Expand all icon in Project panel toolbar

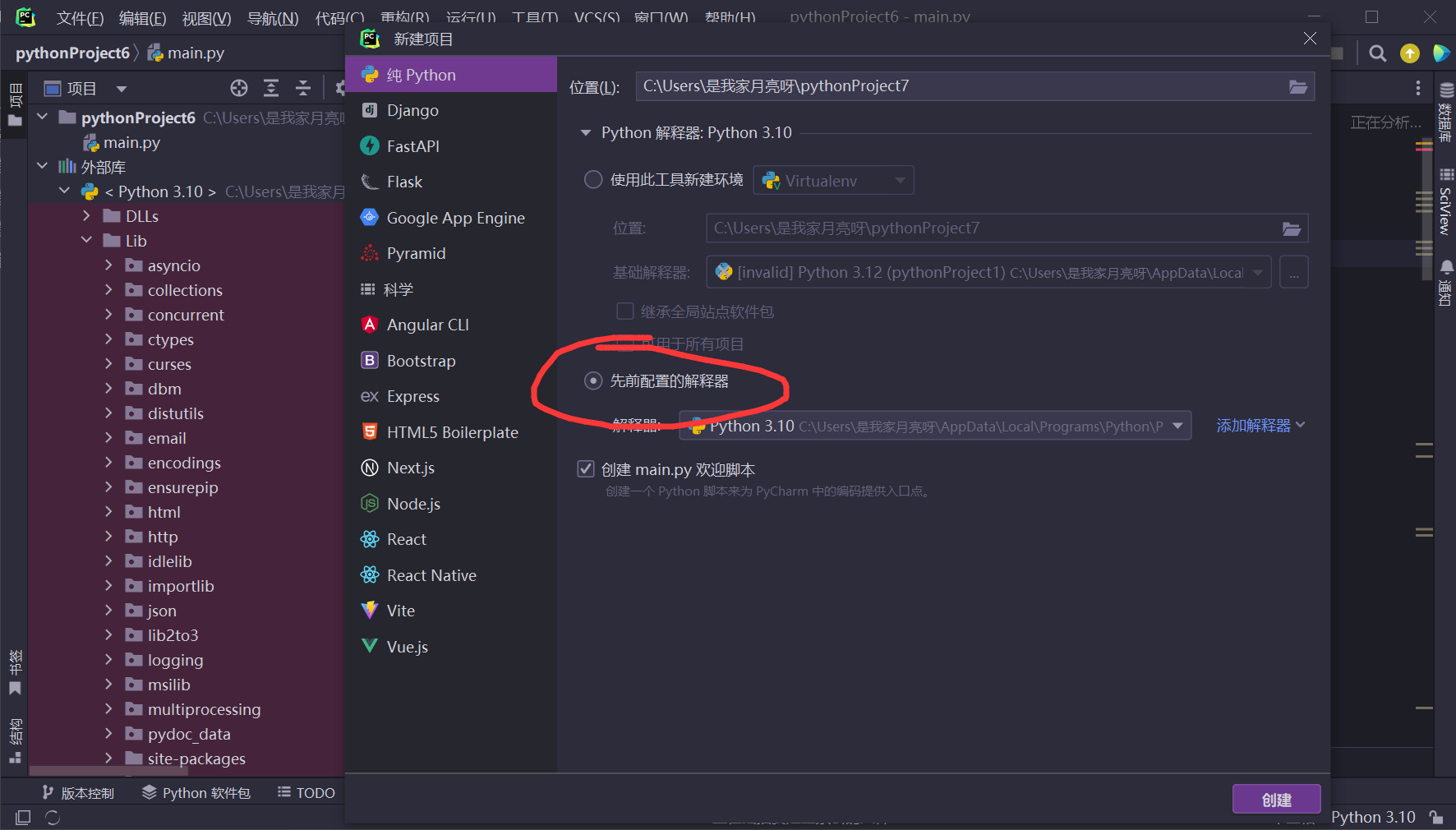[271, 88]
